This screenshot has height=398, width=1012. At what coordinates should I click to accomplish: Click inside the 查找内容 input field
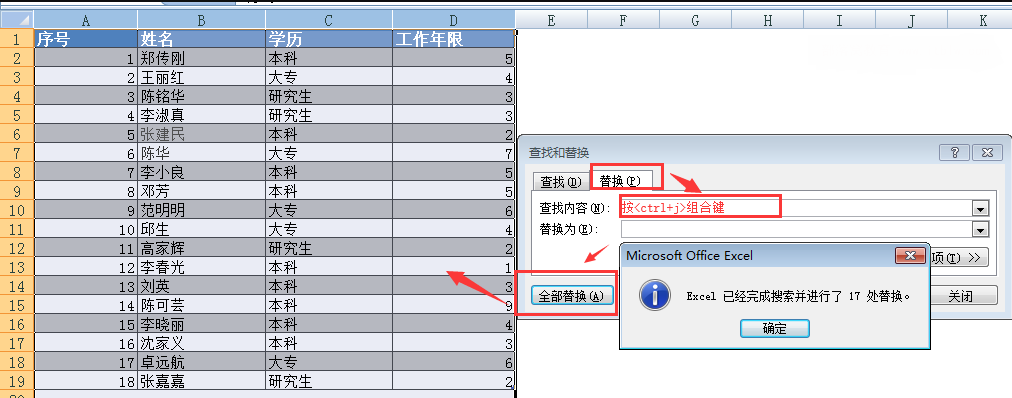(796, 208)
